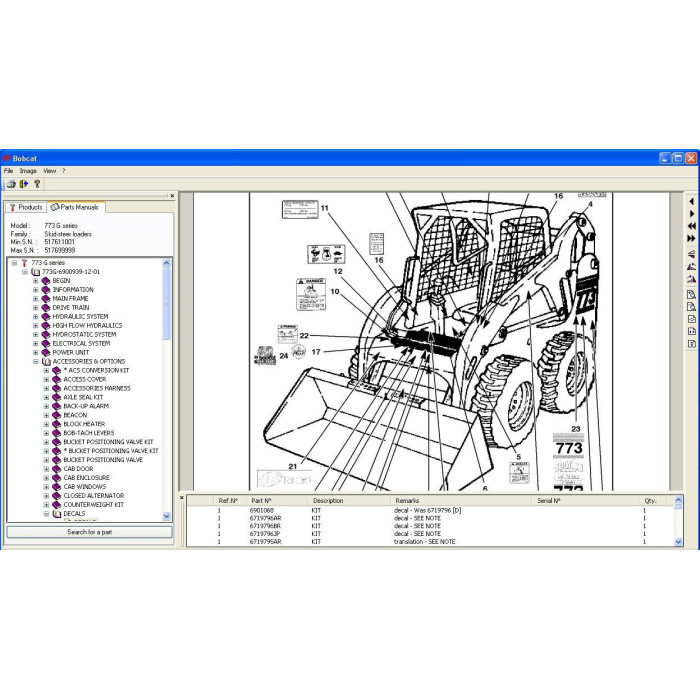Expand the CAB ENCLOSURE node
The height and width of the screenshot is (700, 700).
pos(46,478)
